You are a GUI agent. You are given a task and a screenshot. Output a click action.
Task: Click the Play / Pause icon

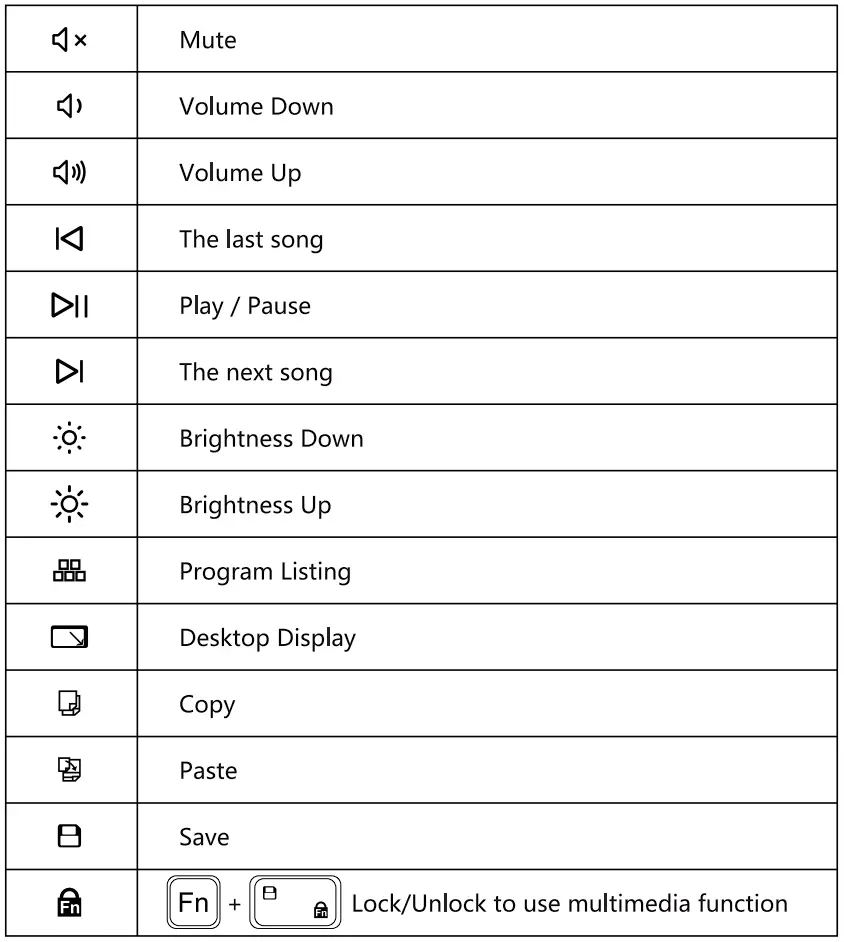tap(69, 306)
